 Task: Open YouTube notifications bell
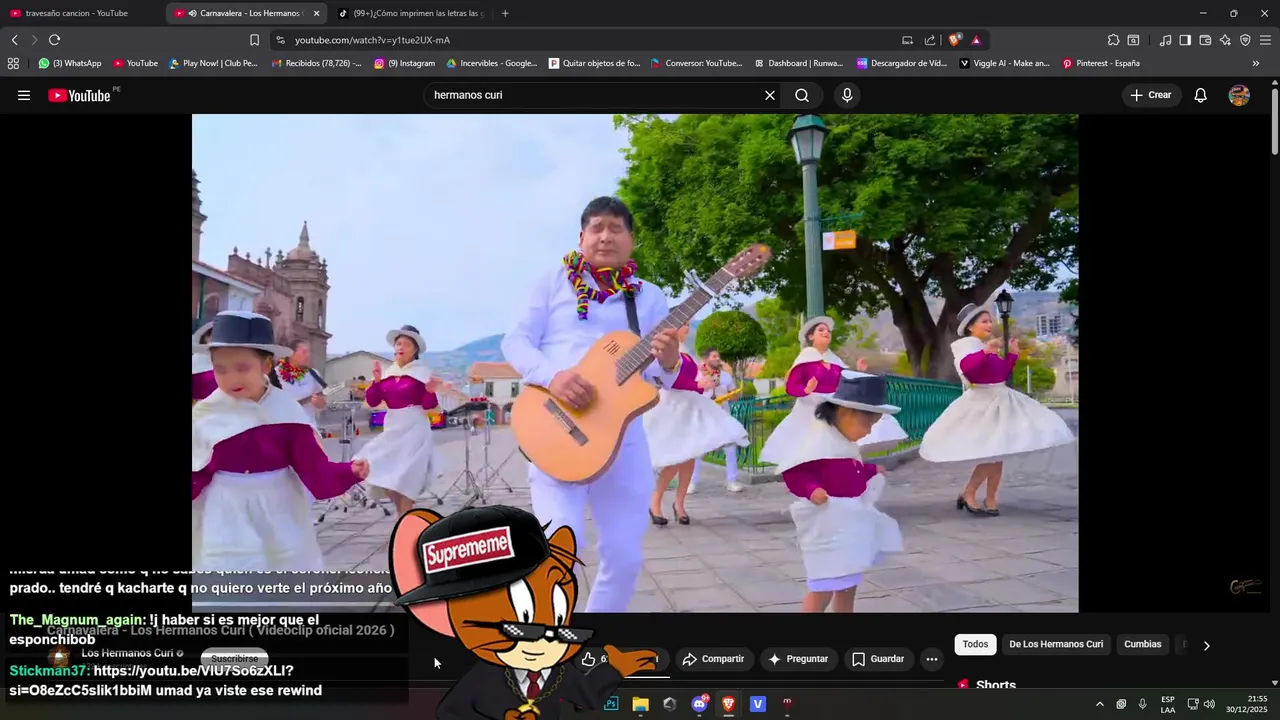[x=1201, y=95]
